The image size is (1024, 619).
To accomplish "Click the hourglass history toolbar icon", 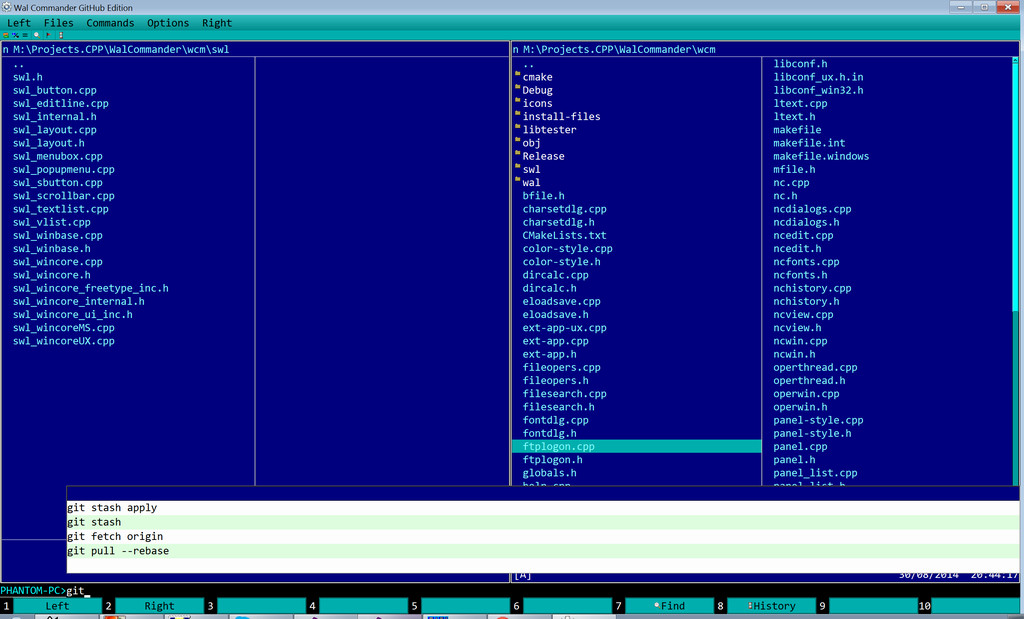I will point(61,35).
